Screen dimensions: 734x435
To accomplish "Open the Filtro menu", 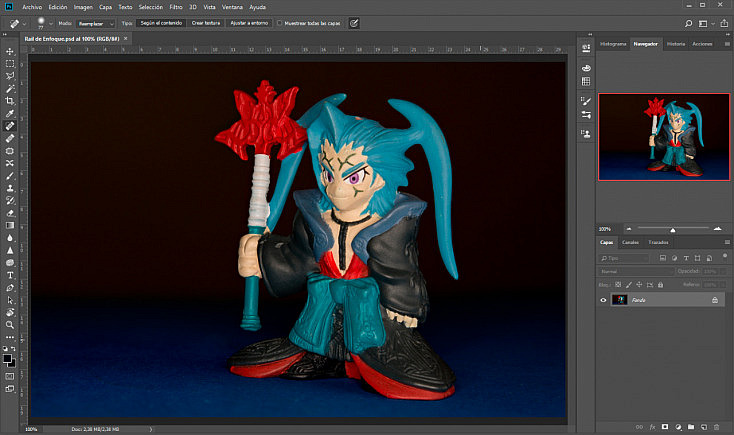I will (176, 7).
